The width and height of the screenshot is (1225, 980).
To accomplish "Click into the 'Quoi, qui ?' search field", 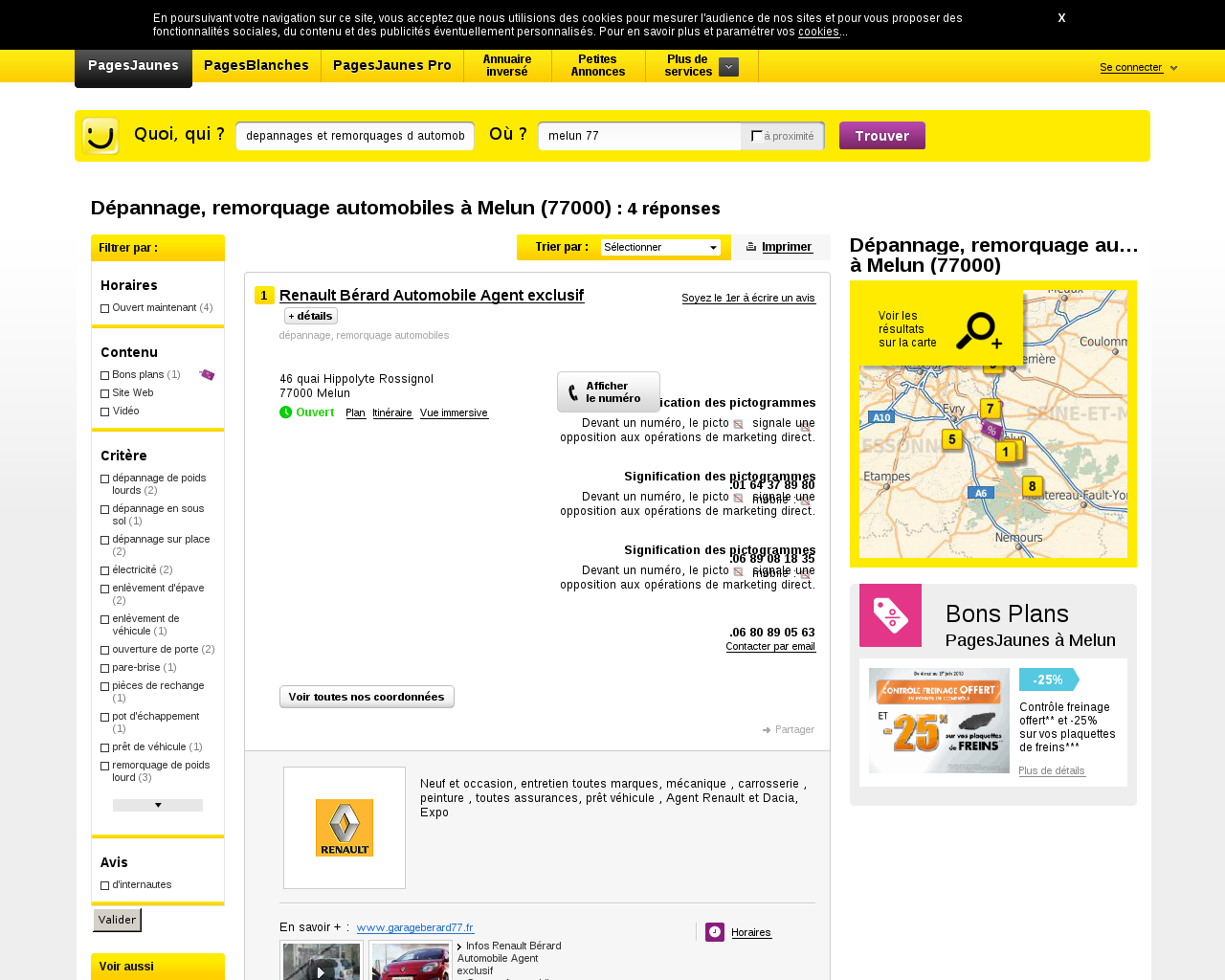I will (355, 136).
